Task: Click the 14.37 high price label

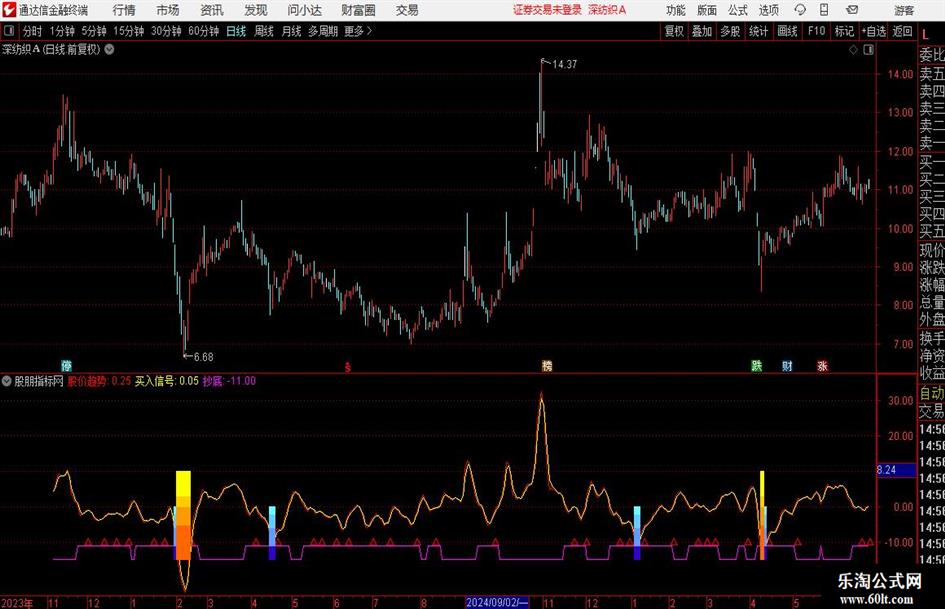Action: click(564, 64)
